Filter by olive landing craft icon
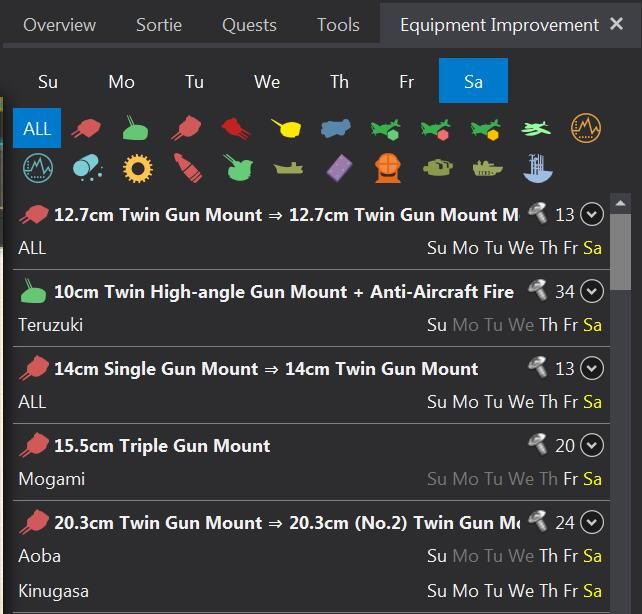 tap(288, 168)
